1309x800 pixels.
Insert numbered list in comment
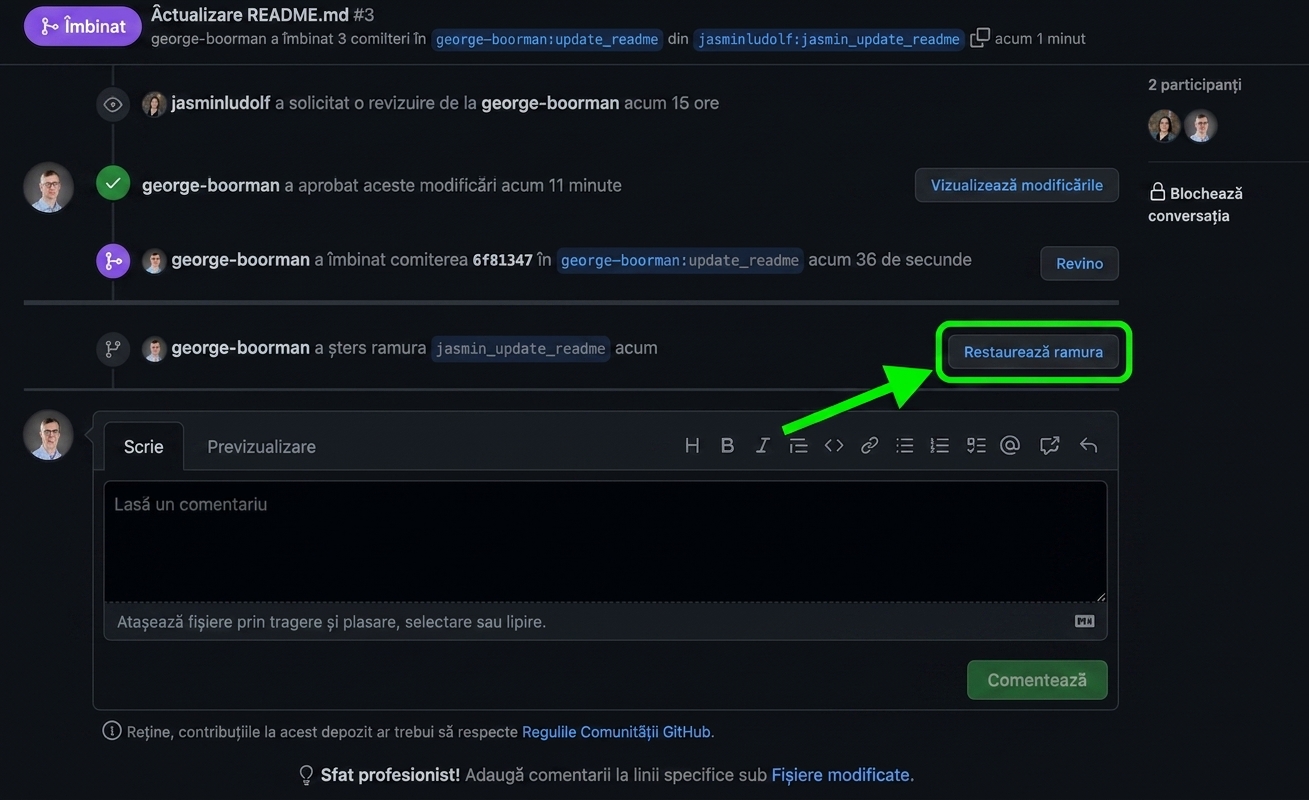(940, 446)
